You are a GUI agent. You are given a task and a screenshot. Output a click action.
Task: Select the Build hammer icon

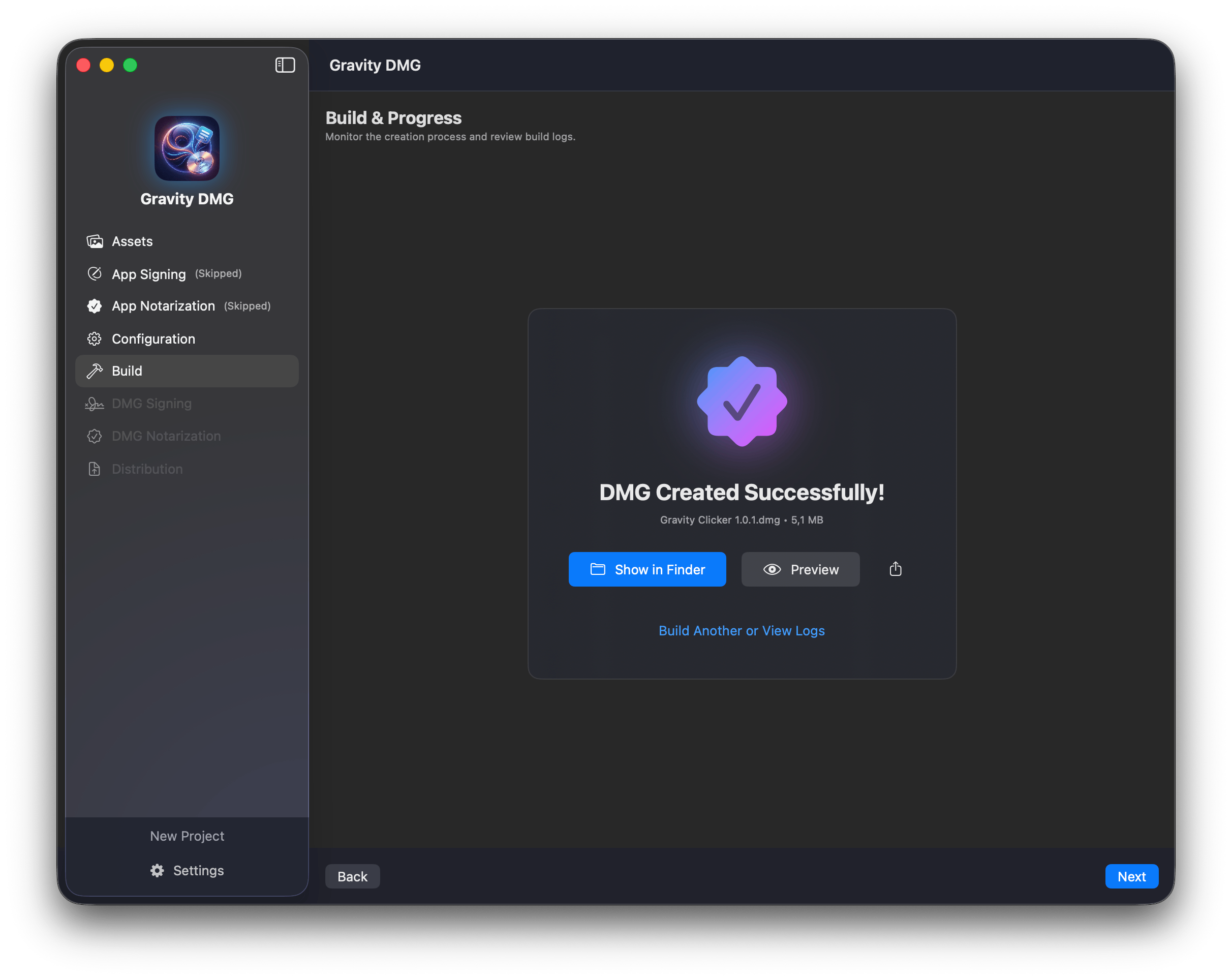tap(95, 371)
